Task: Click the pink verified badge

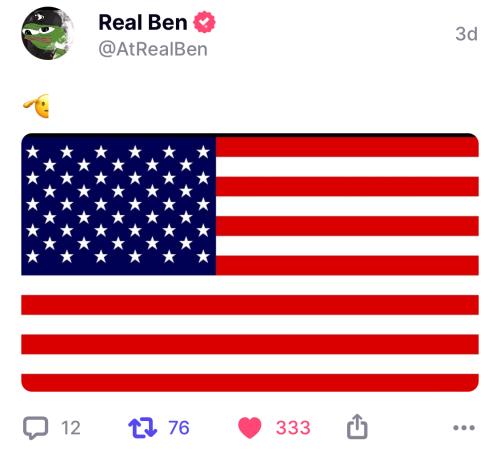Action: click(x=204, y=22)
